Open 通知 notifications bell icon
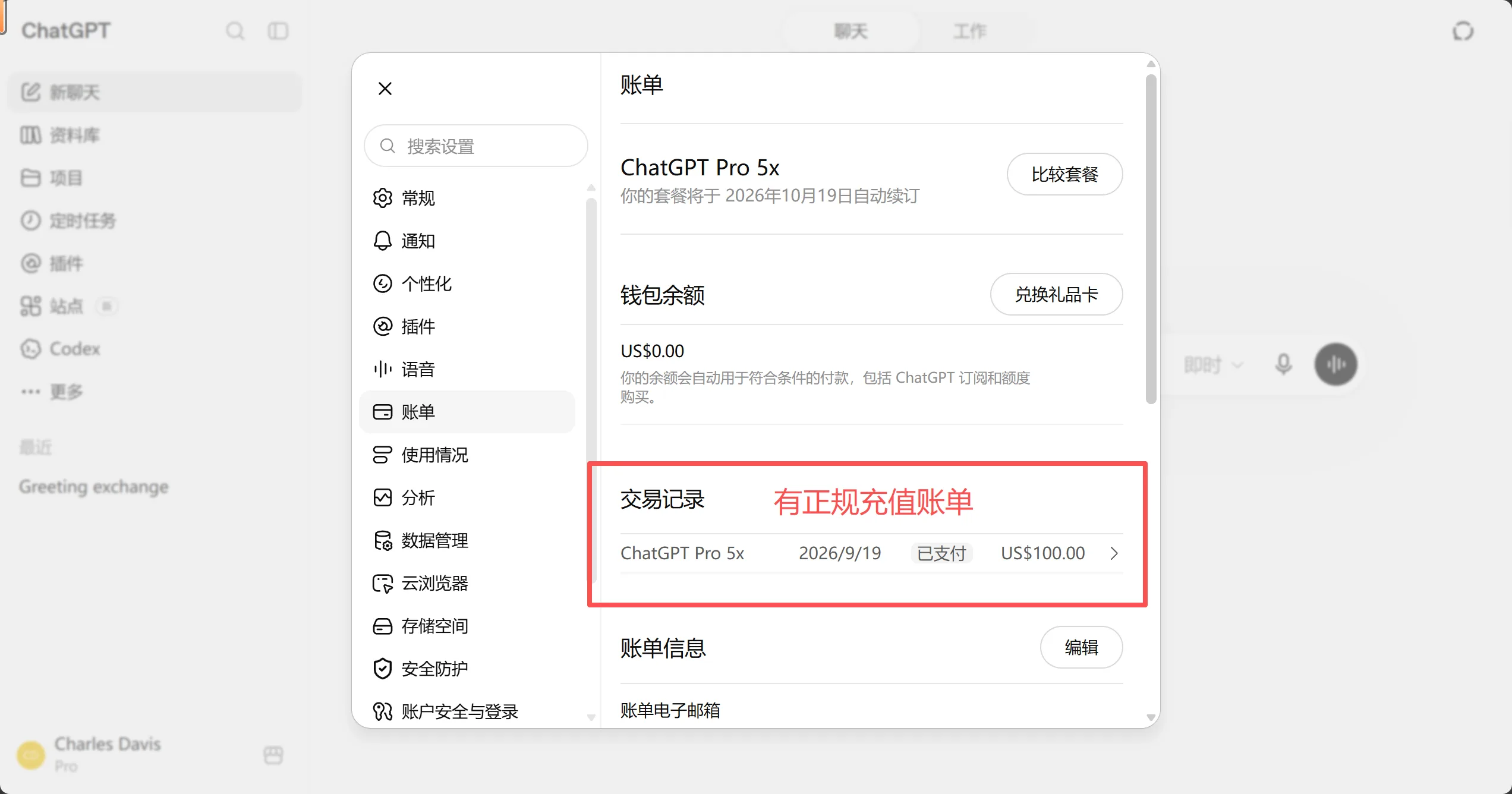The width and height of the screenshot is (1512, 794). 383,241
